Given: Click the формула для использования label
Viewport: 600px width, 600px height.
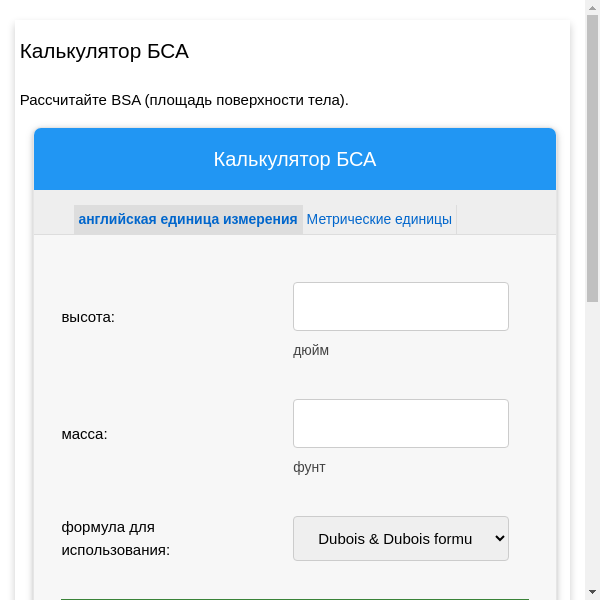Looking at the screenshot, I should click(115, 538).
